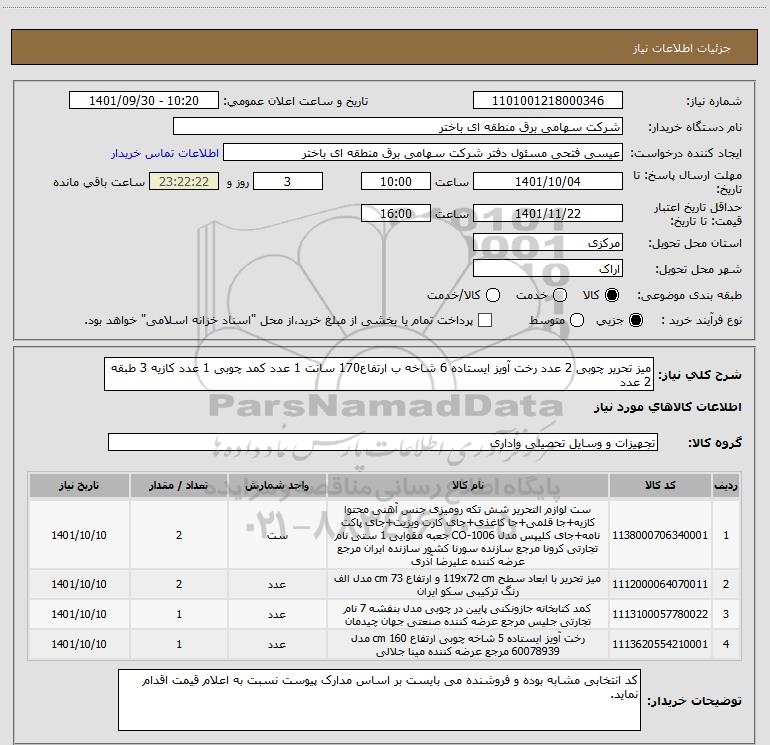Click the اطلاعات کالاهای مورد نیاز section heading

(x=667, y=407)
